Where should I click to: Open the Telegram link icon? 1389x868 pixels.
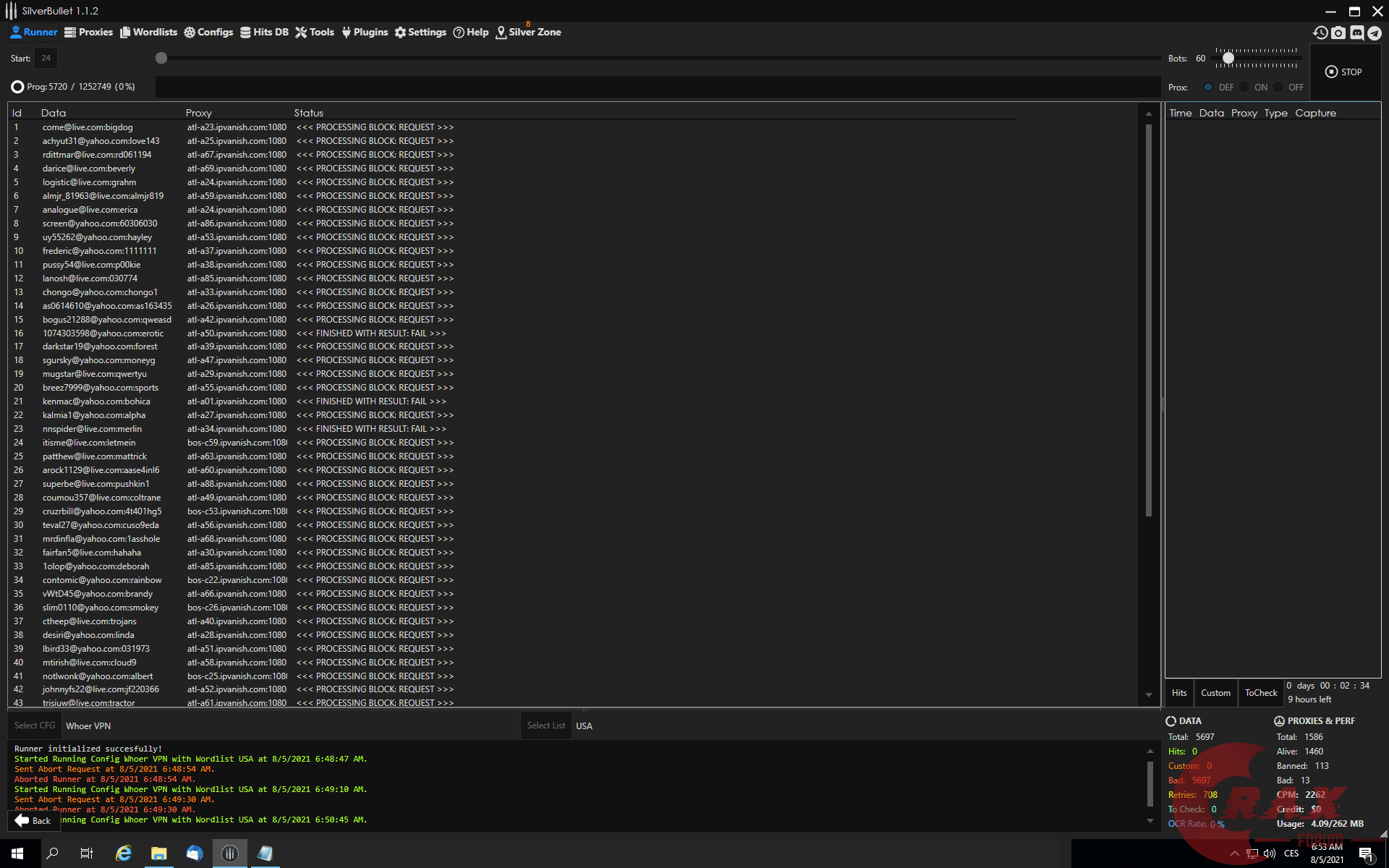click(1375, 33)
